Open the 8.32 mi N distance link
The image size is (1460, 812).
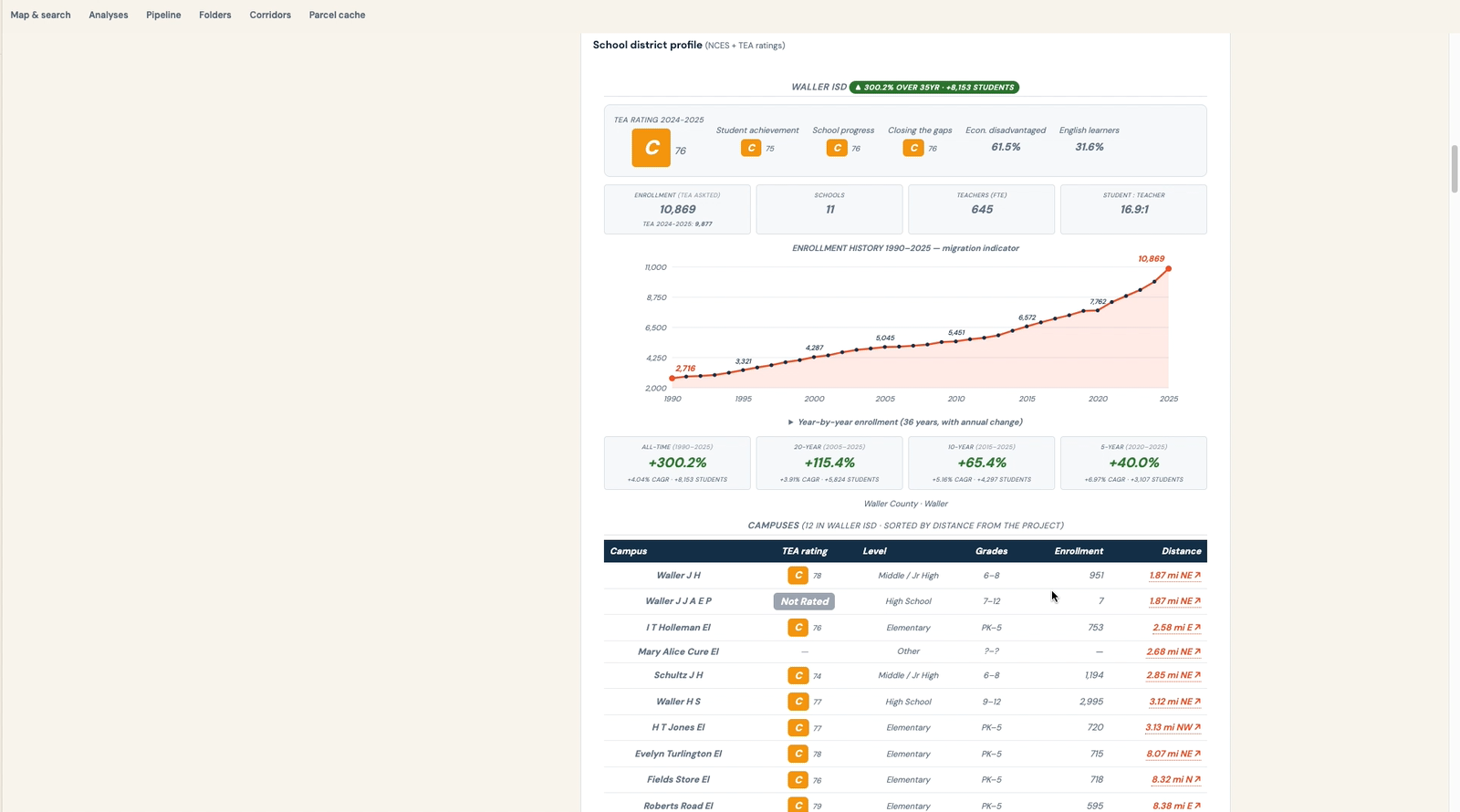[x=1176, y=779]
